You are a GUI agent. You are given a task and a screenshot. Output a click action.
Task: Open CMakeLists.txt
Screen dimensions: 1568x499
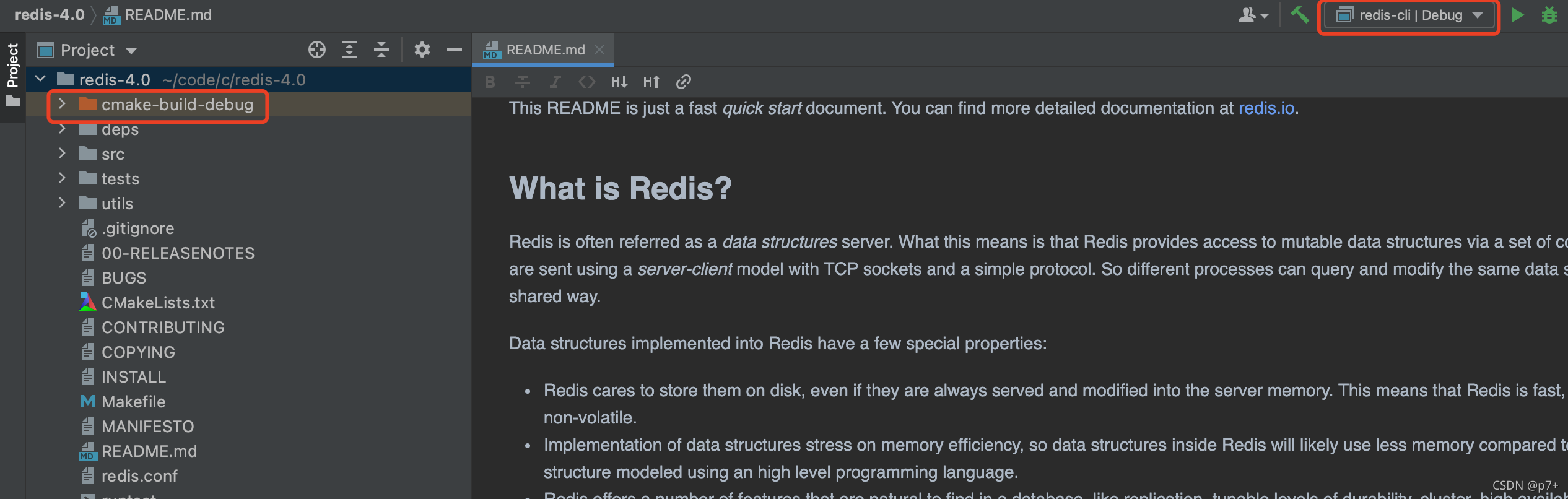(x=158, y=303)
